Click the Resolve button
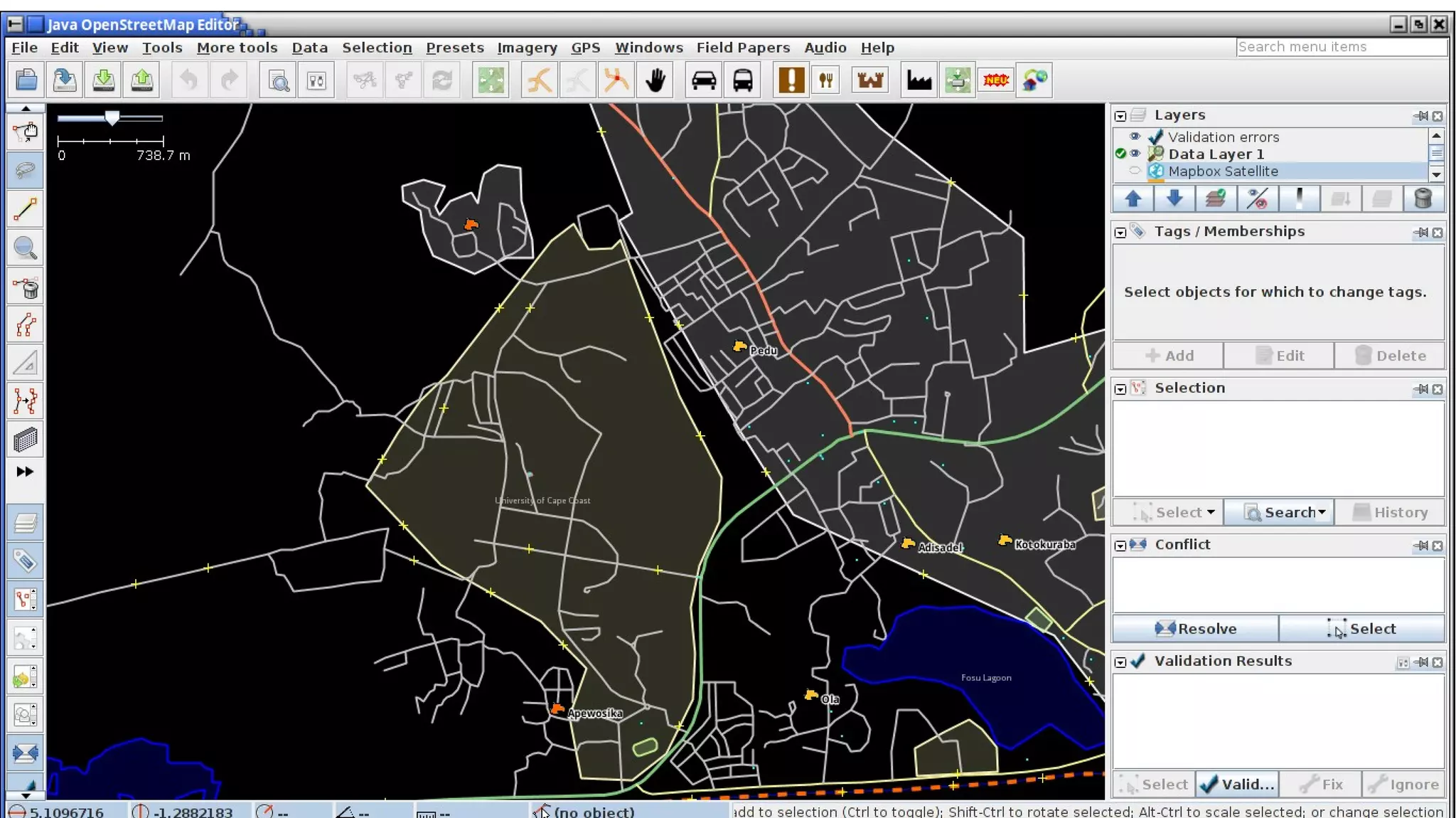Image resolution: width=1456 pixels, height=818 pixels. pyautogui.click(x=1196, y=629)
